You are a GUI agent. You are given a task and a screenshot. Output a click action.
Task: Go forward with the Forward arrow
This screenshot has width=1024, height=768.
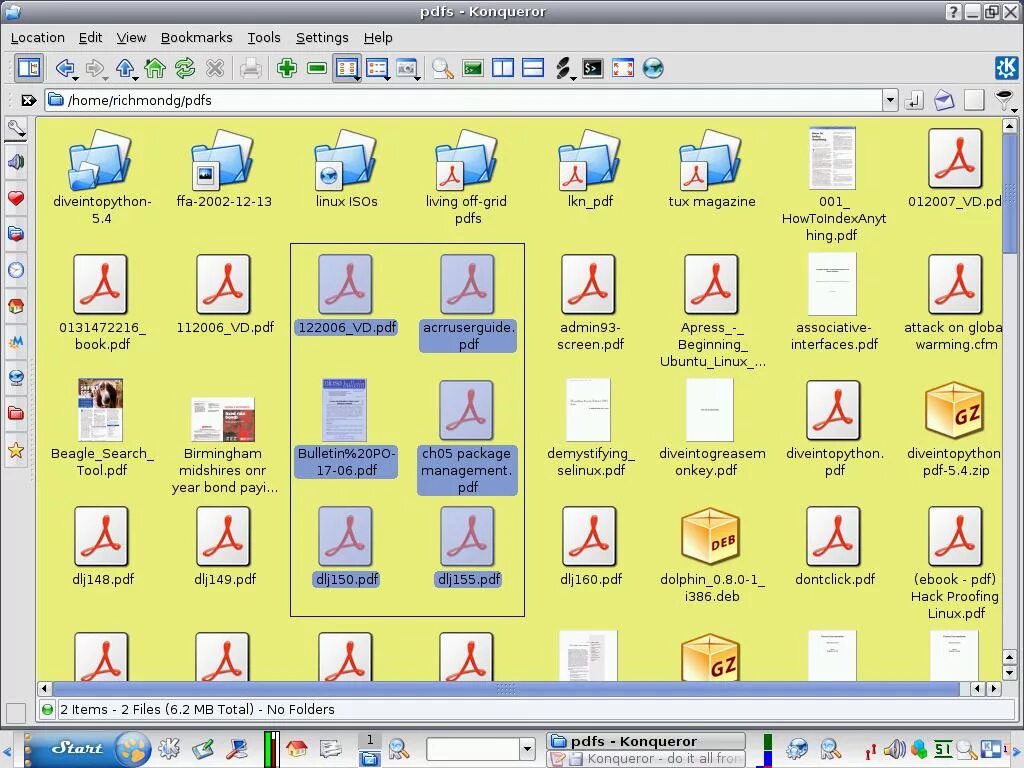click(x=95, y=67)
